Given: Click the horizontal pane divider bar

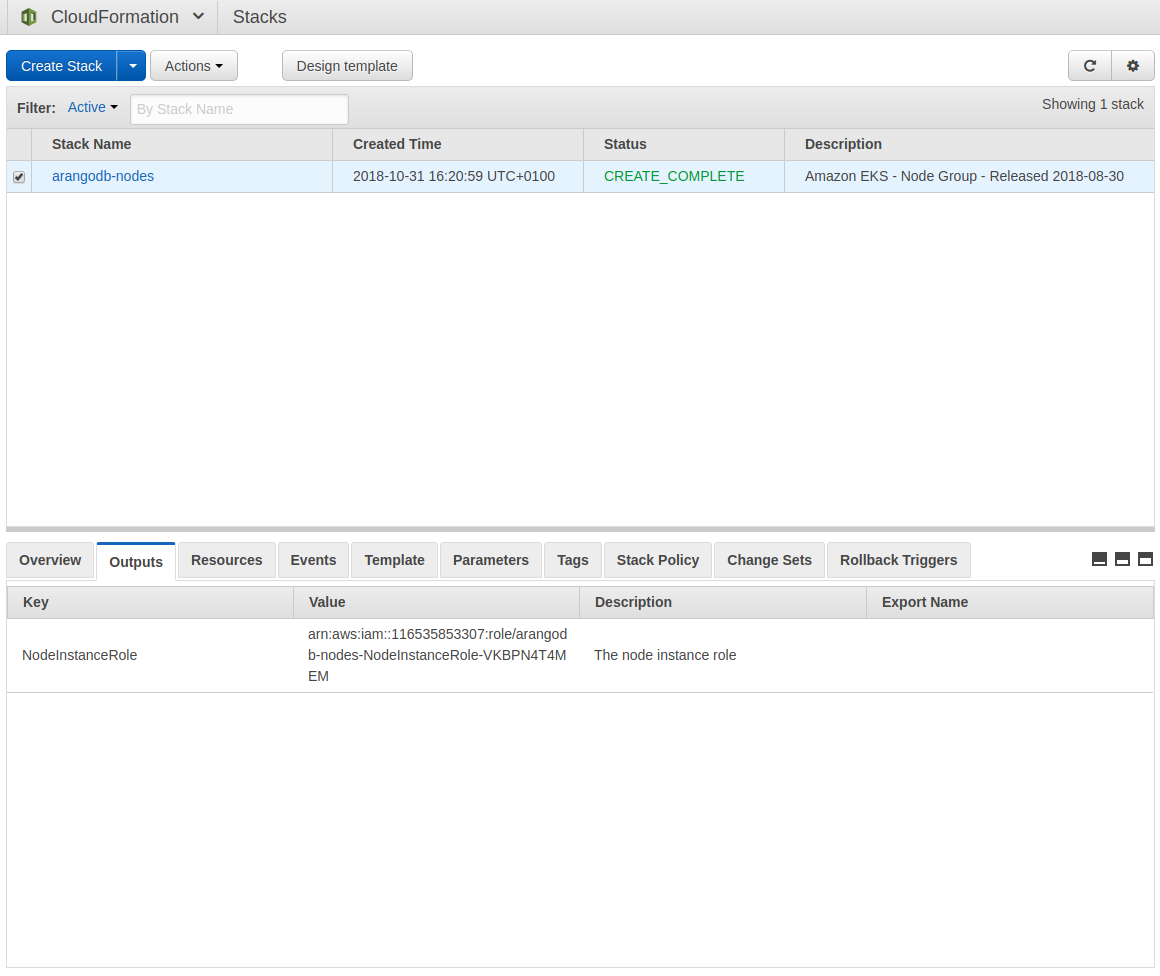Looking at the screenshot, I should coord(580,529).
